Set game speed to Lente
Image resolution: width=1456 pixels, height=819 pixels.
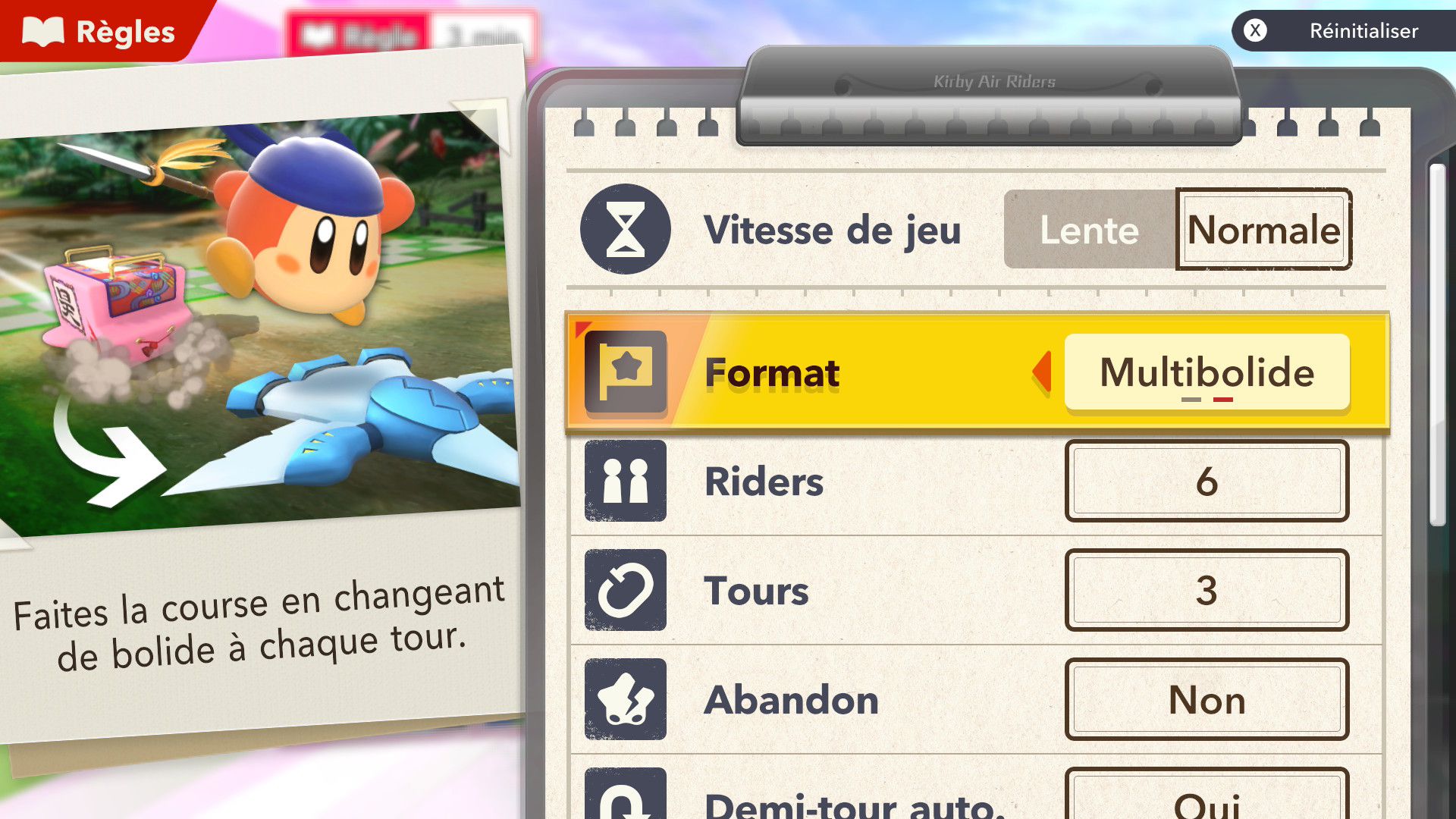1089,229
